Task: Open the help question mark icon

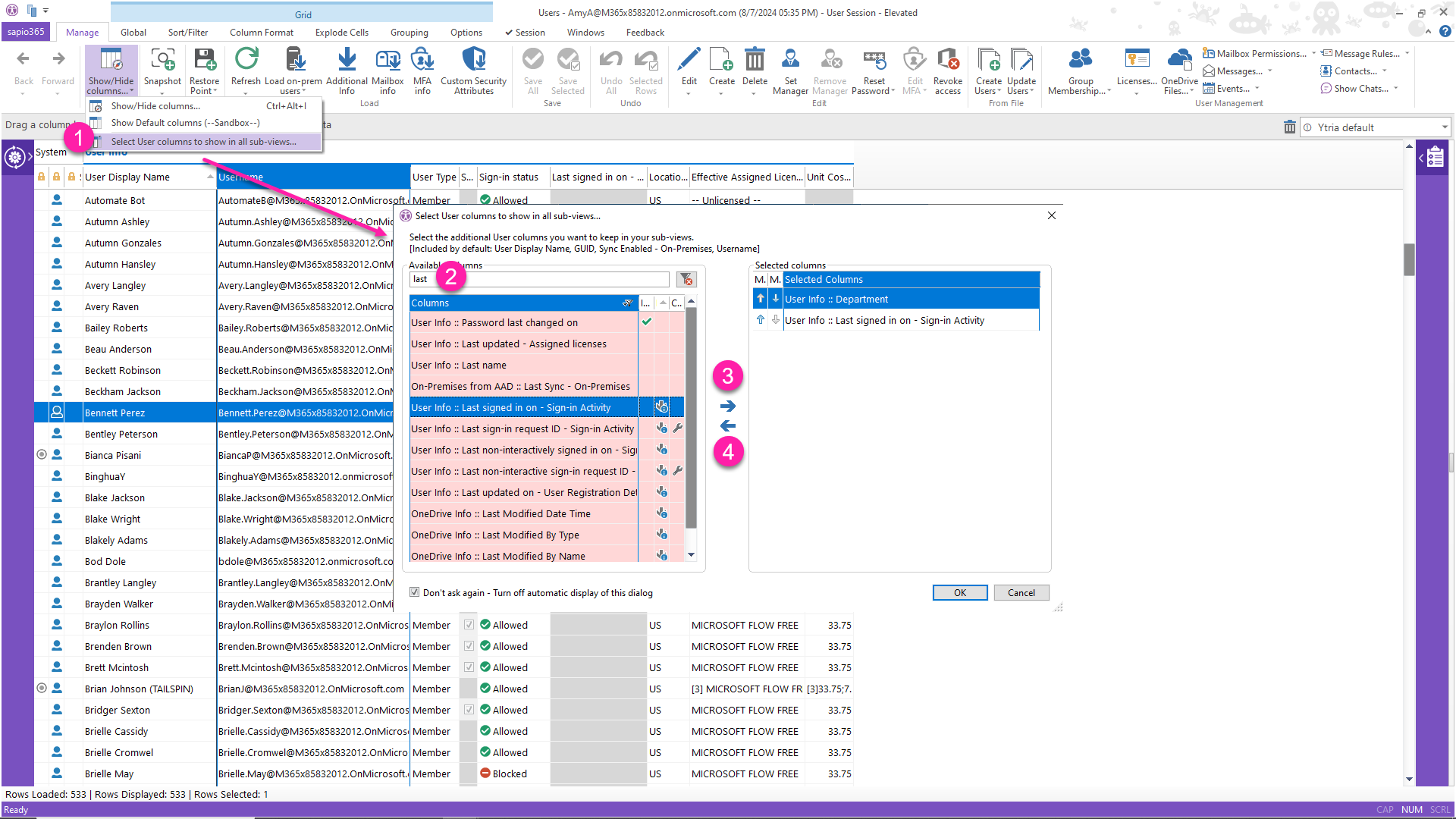Action: point(1445,32)
